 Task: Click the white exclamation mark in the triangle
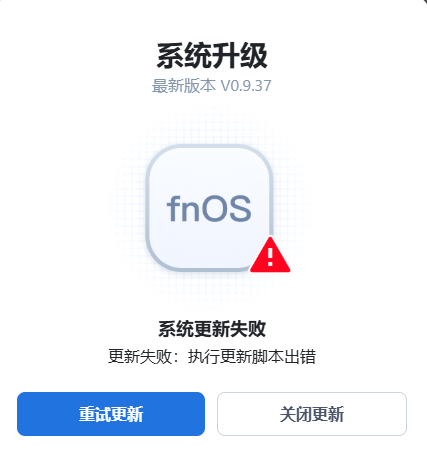click(270, 257)
